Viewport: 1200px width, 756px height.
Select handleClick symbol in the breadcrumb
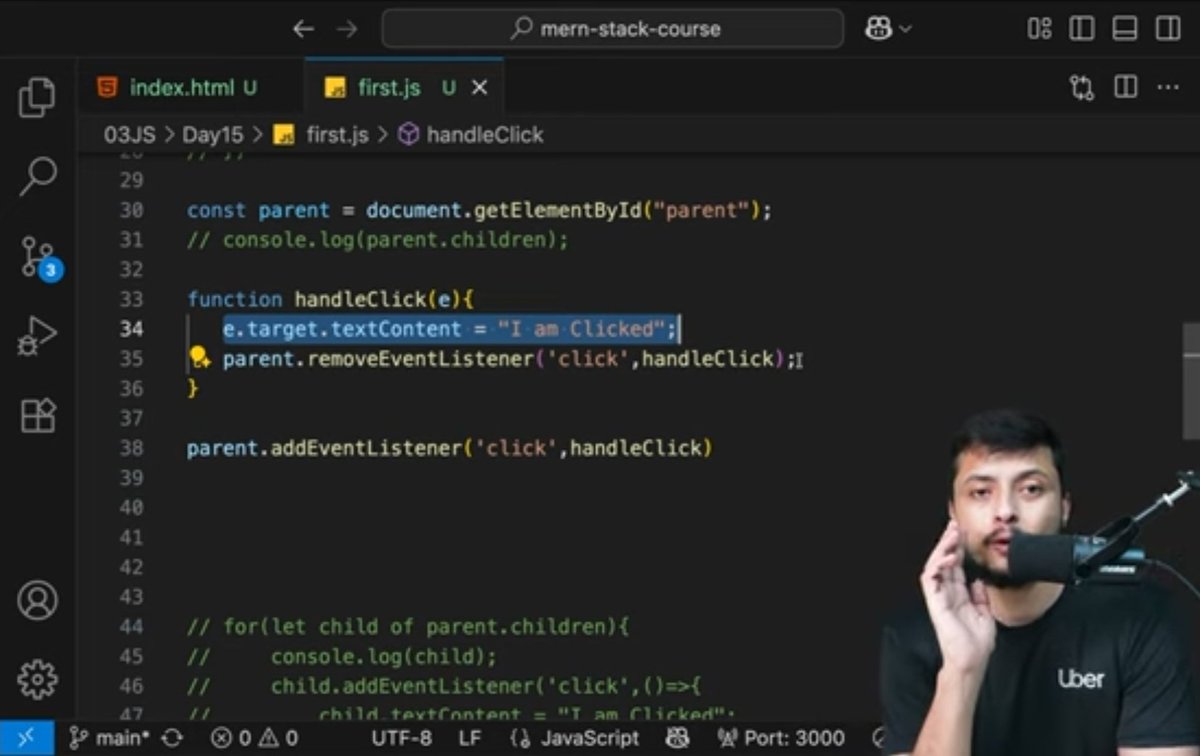470,135
